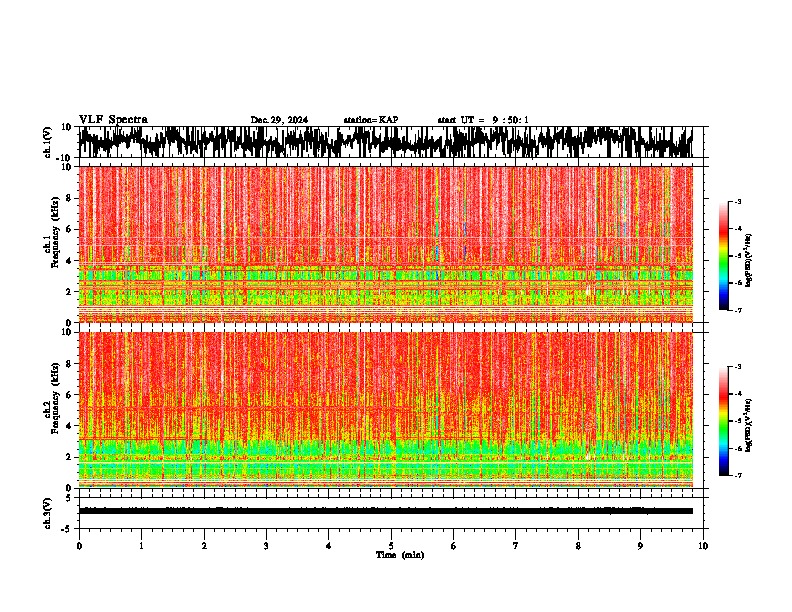Click the "6" tick label on time axis

(454, 546)
